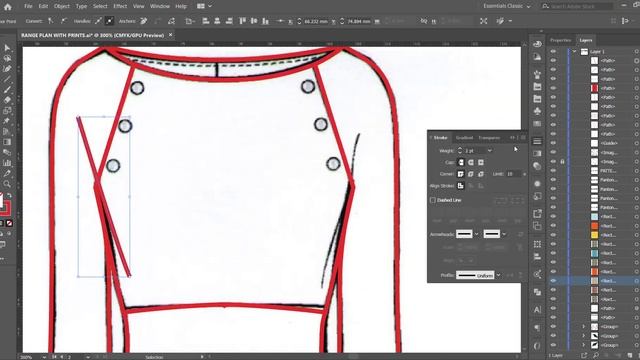The height and width of the screenshot is (360, 640).
Task: Open the Export for Screens icon in dock
Action: [x=537, y=213]
